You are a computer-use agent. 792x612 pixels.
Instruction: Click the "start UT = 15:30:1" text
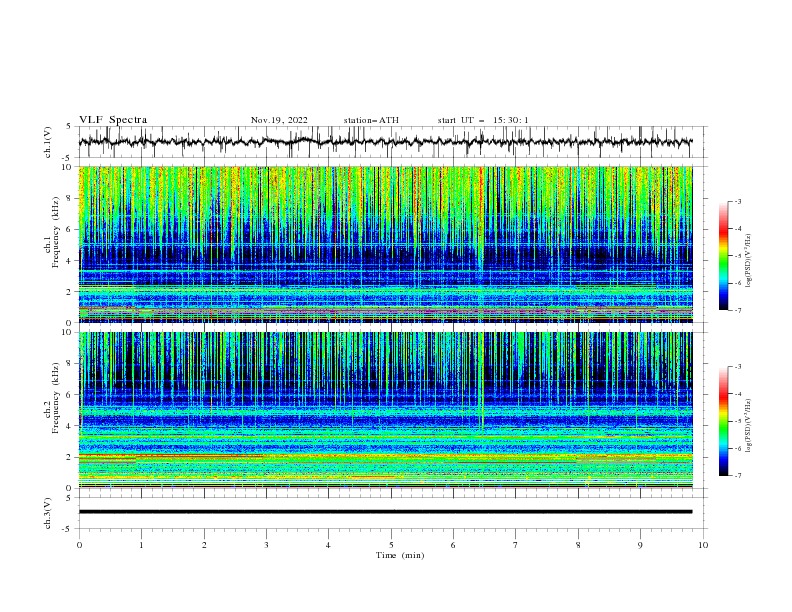483,120
